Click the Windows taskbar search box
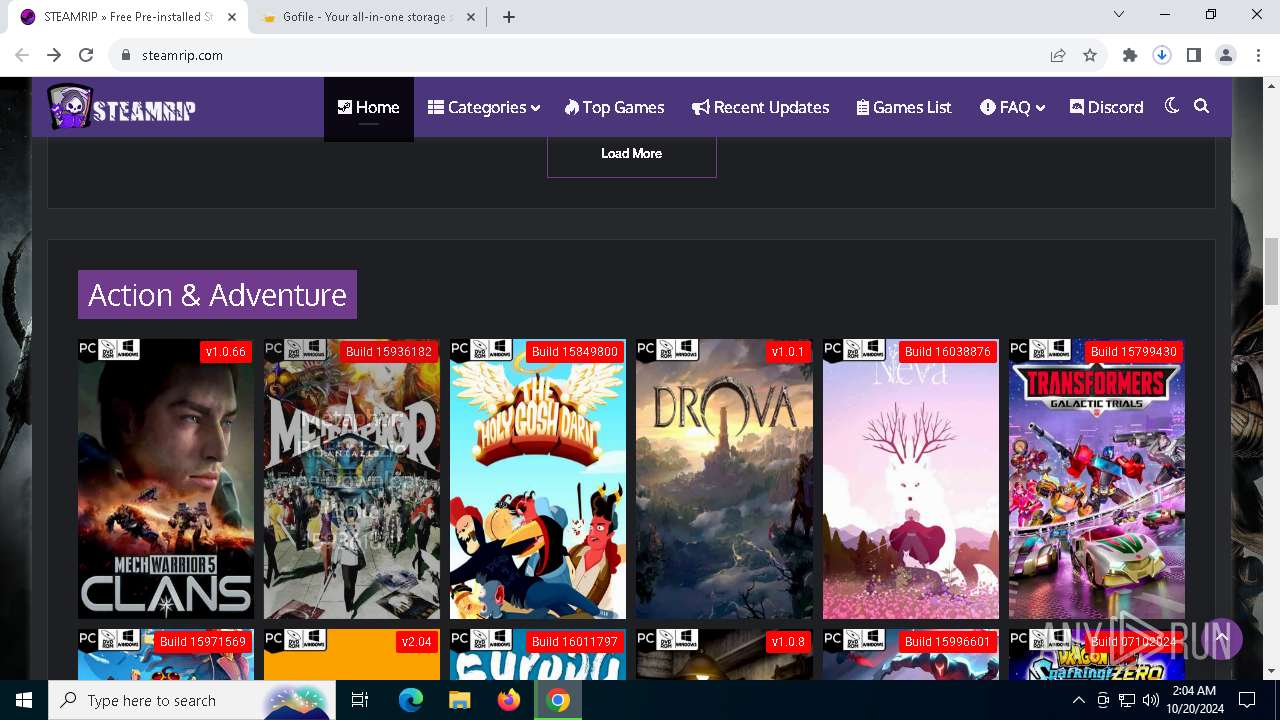 192,700
